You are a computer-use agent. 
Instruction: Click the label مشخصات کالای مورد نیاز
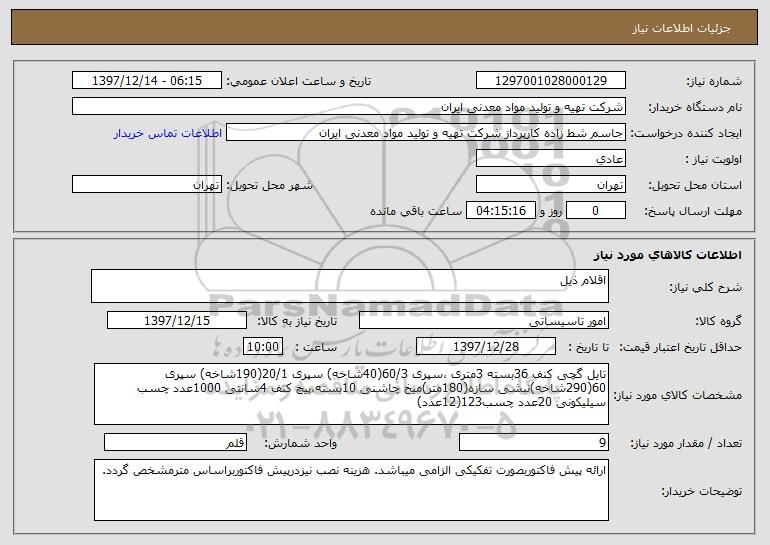coord(678,395)
